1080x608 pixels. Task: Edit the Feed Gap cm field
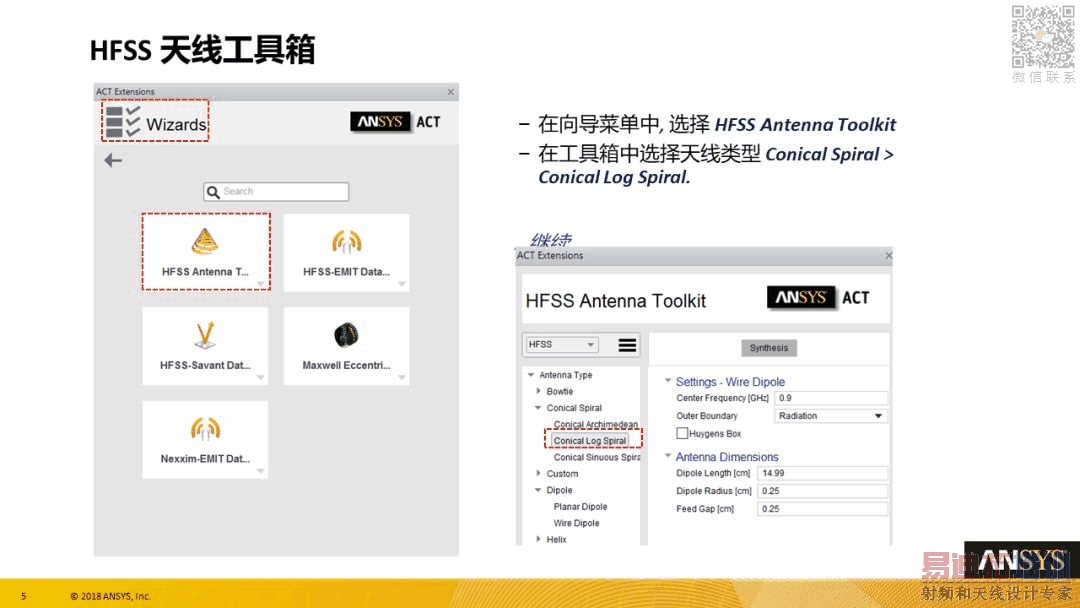pos(822,509)
